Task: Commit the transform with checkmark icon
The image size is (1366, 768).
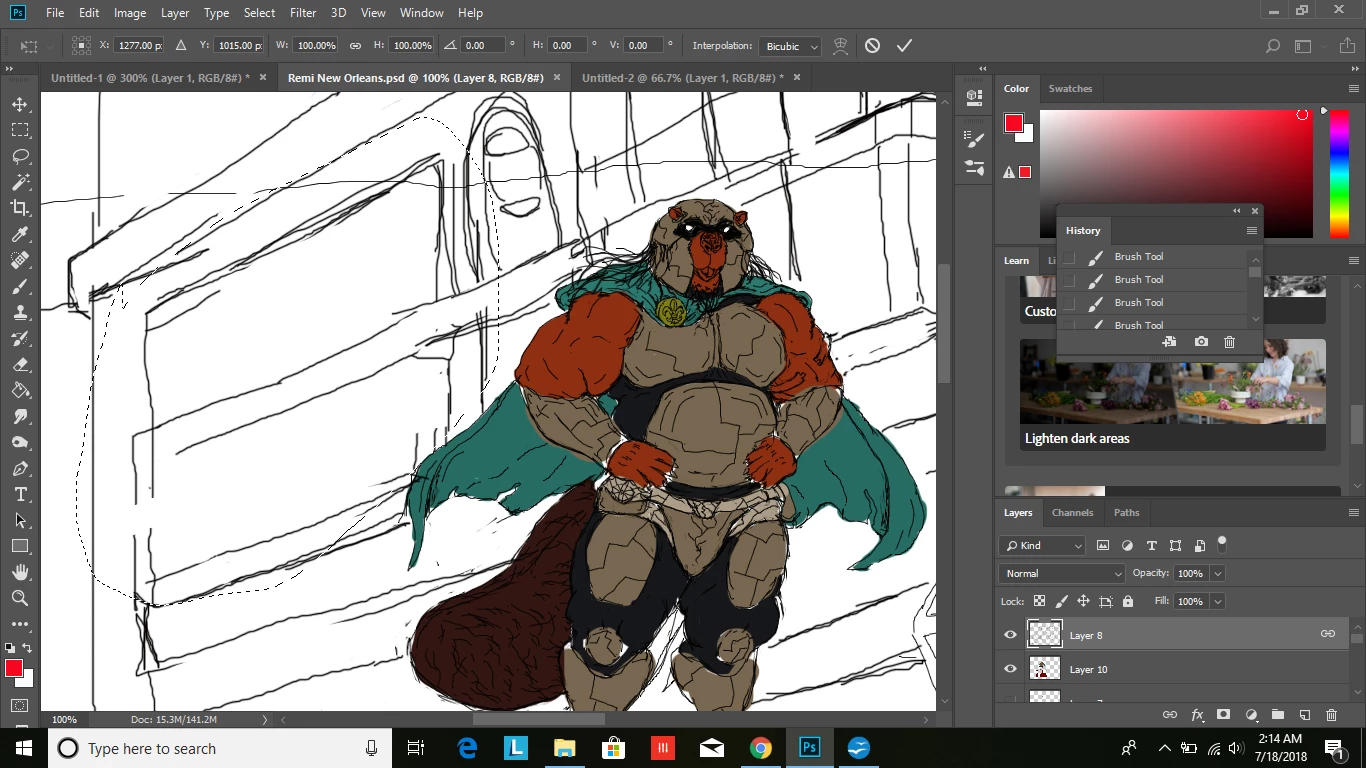Action: pos(904,46)
